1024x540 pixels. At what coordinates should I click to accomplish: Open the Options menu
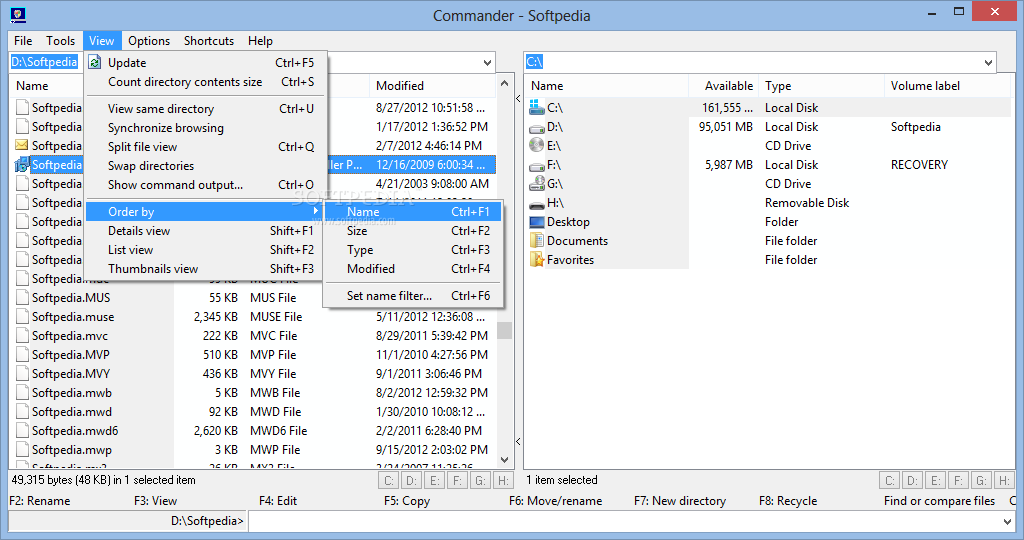pos(149,40)
